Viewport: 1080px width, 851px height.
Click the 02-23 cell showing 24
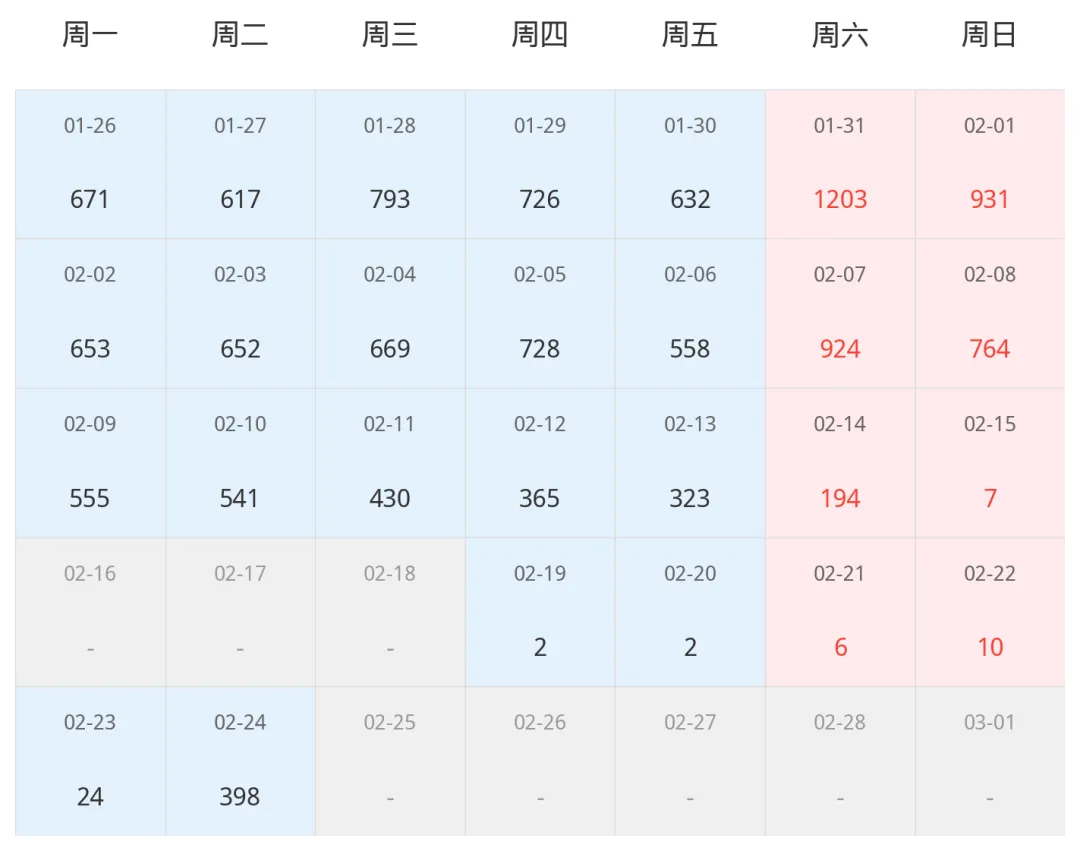coord(90,761)
